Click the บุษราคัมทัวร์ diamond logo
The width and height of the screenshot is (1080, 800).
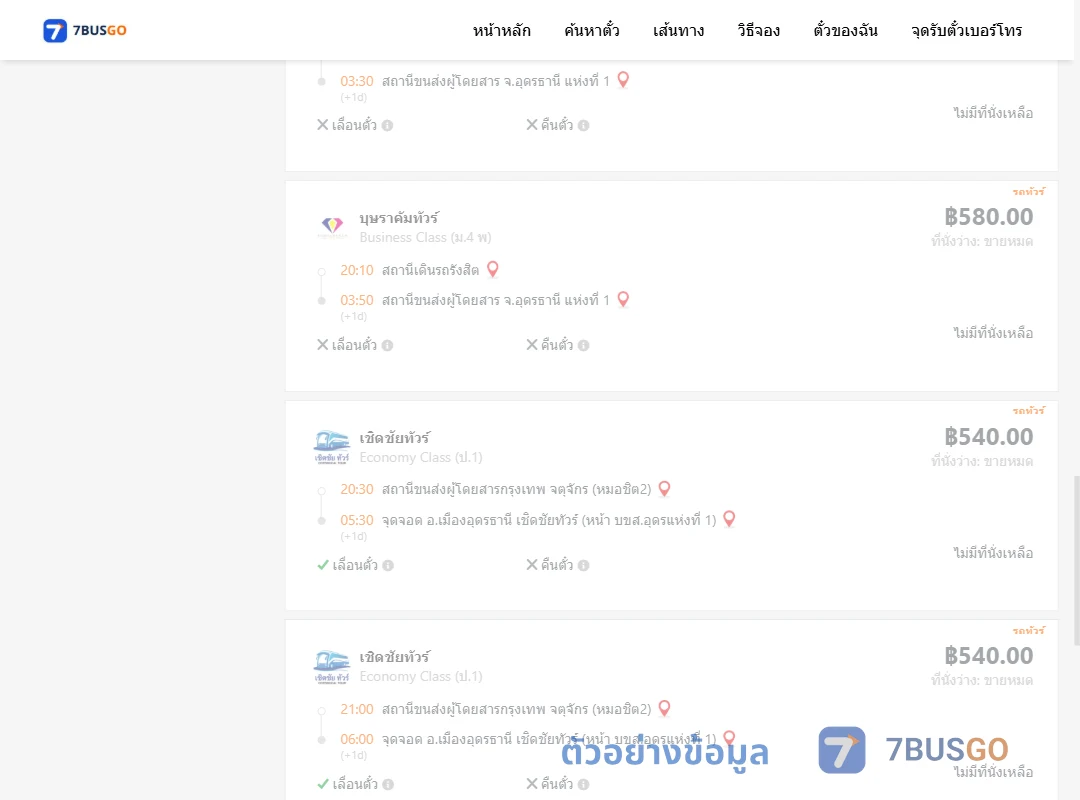point(332,227)
